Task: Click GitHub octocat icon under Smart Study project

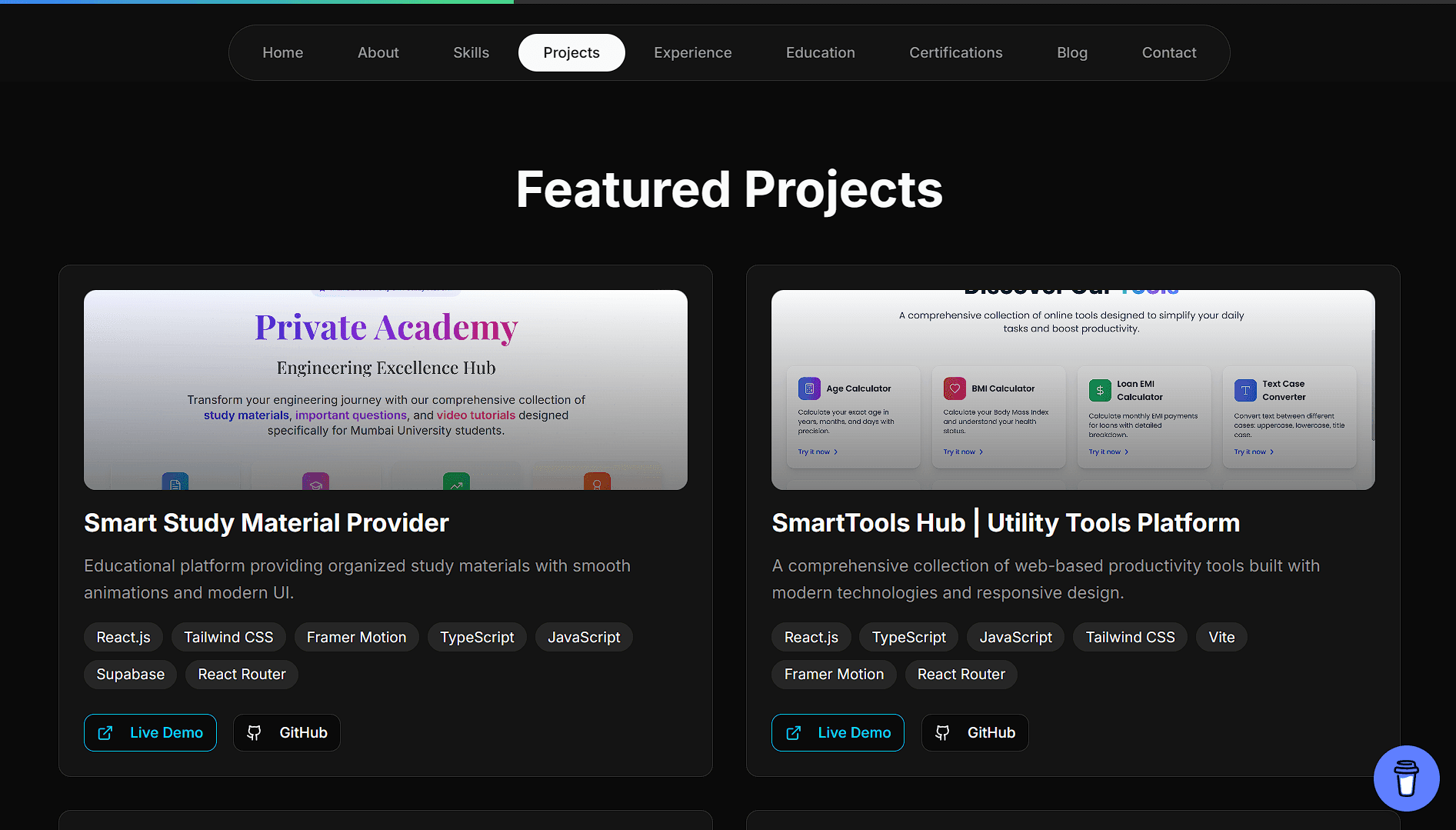Action: [x=254, y=733]
